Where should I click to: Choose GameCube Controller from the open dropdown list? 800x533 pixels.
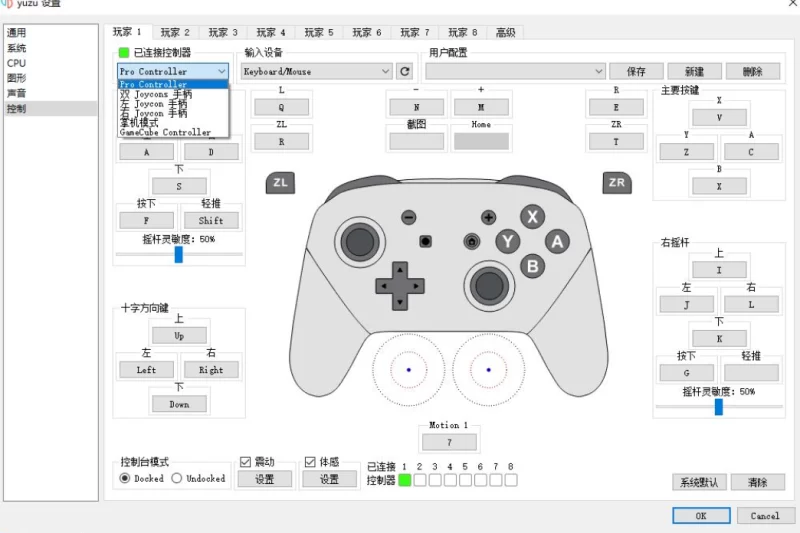[166, 132]
